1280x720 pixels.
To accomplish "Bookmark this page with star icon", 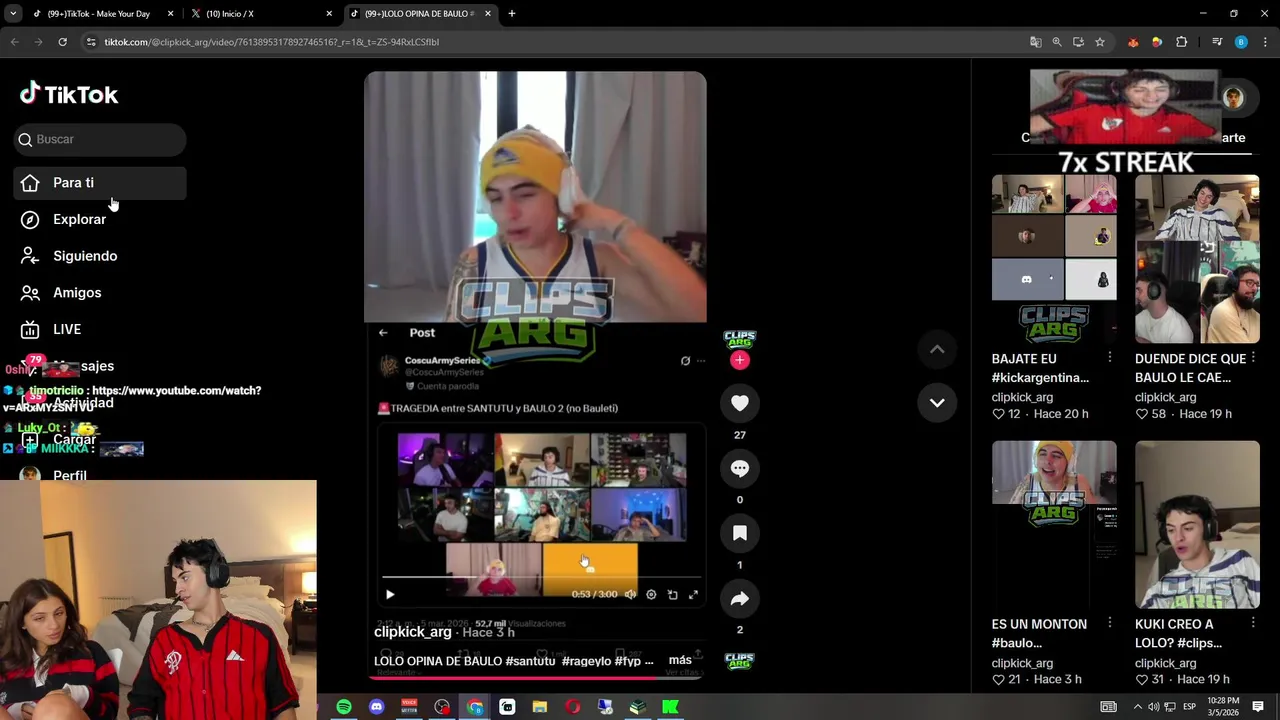I will [1100, 42].
